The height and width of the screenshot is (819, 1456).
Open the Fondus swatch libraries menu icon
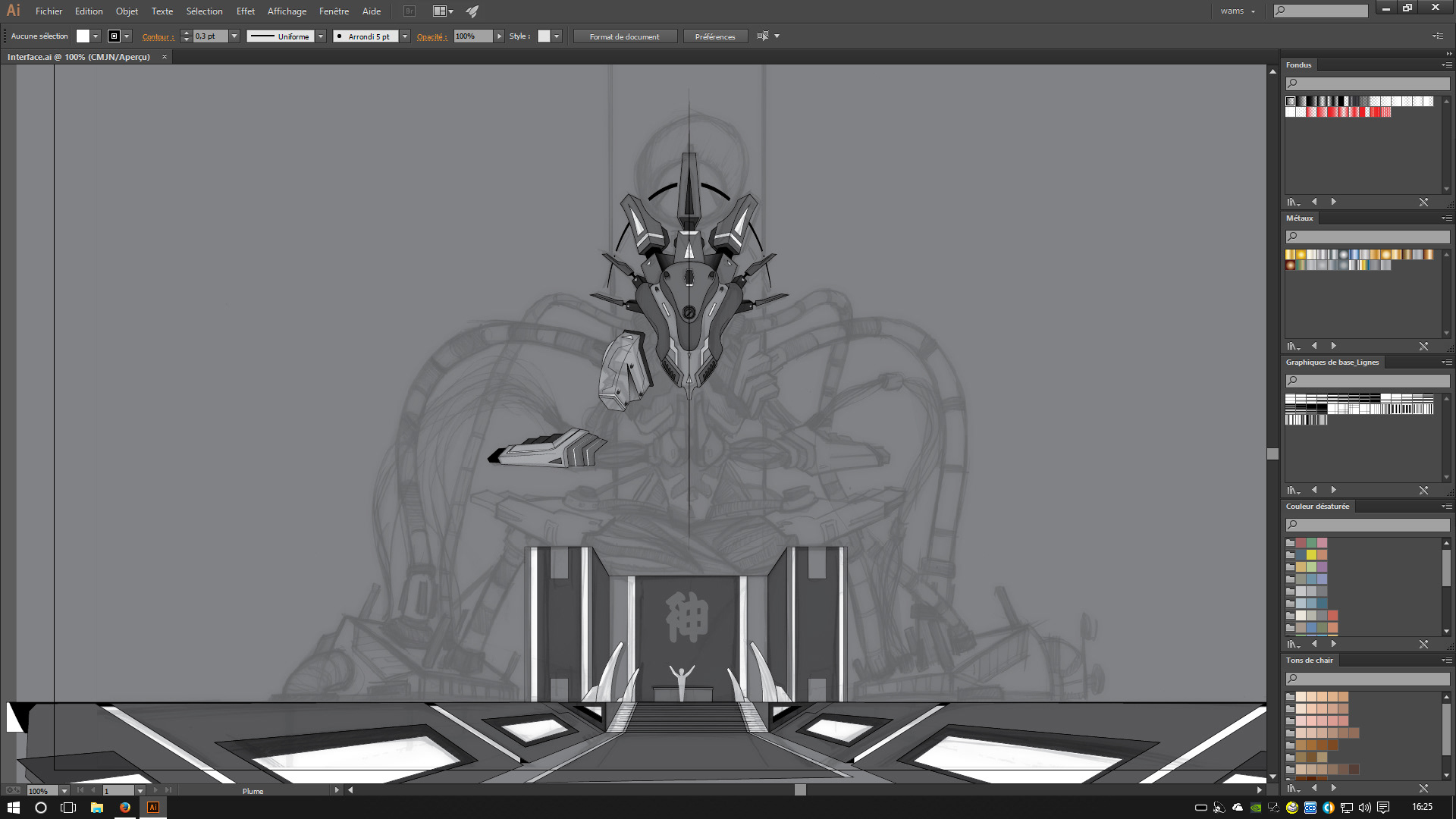click(1293, 202)
